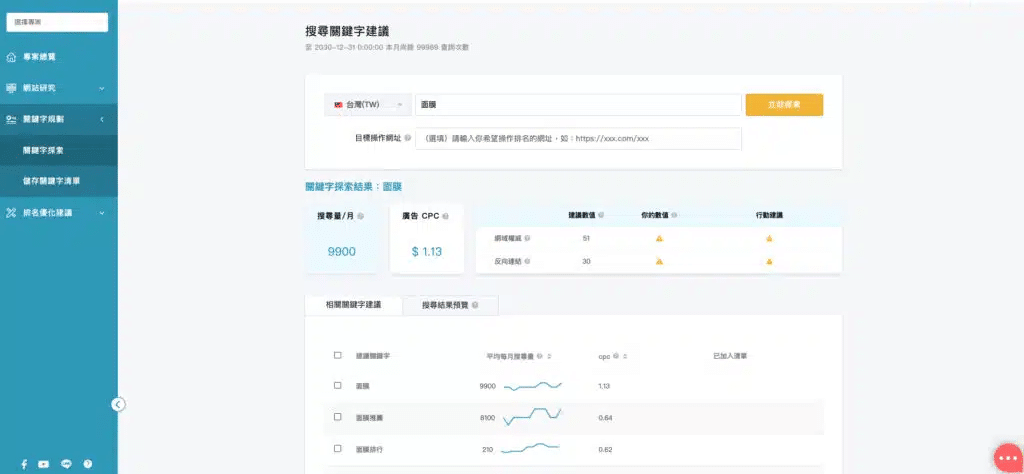
Task: Click the LINE chat icon
Action: point(66,464)
